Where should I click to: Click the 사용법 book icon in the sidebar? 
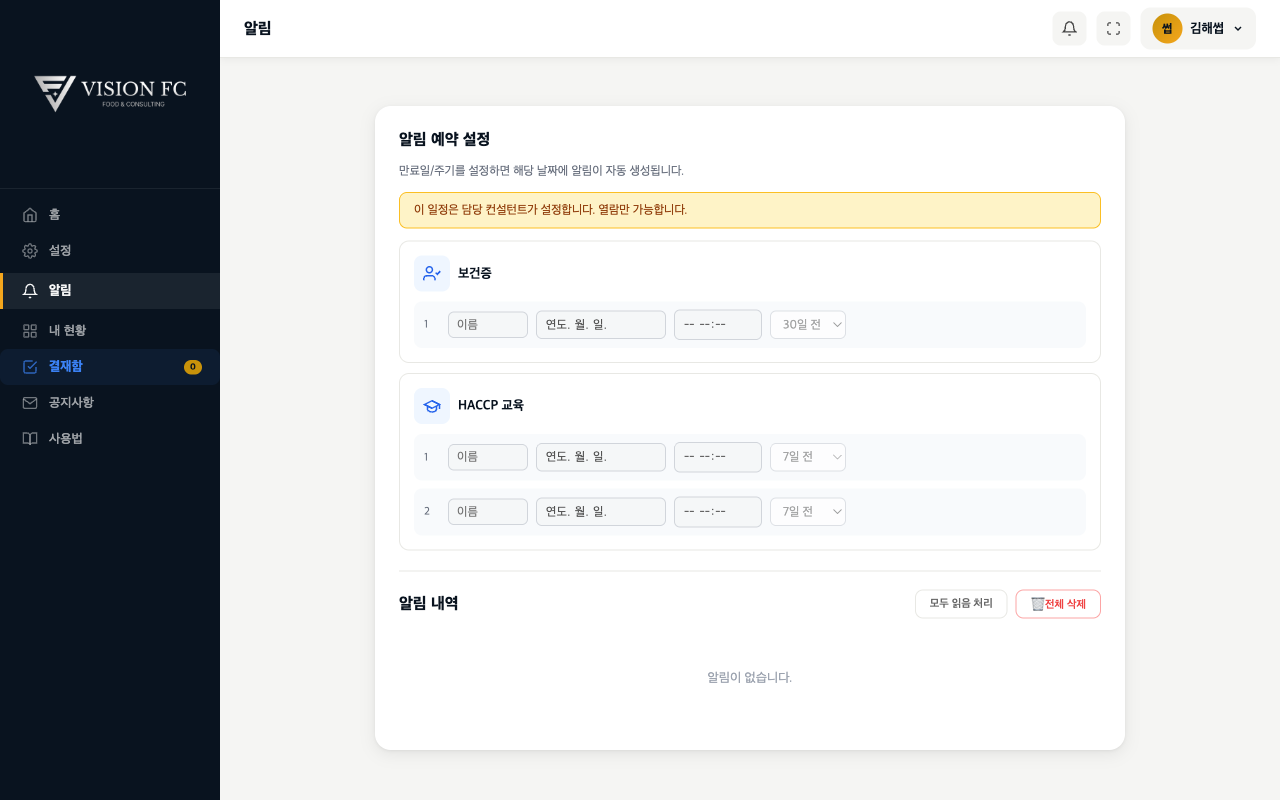pos(30,439)
